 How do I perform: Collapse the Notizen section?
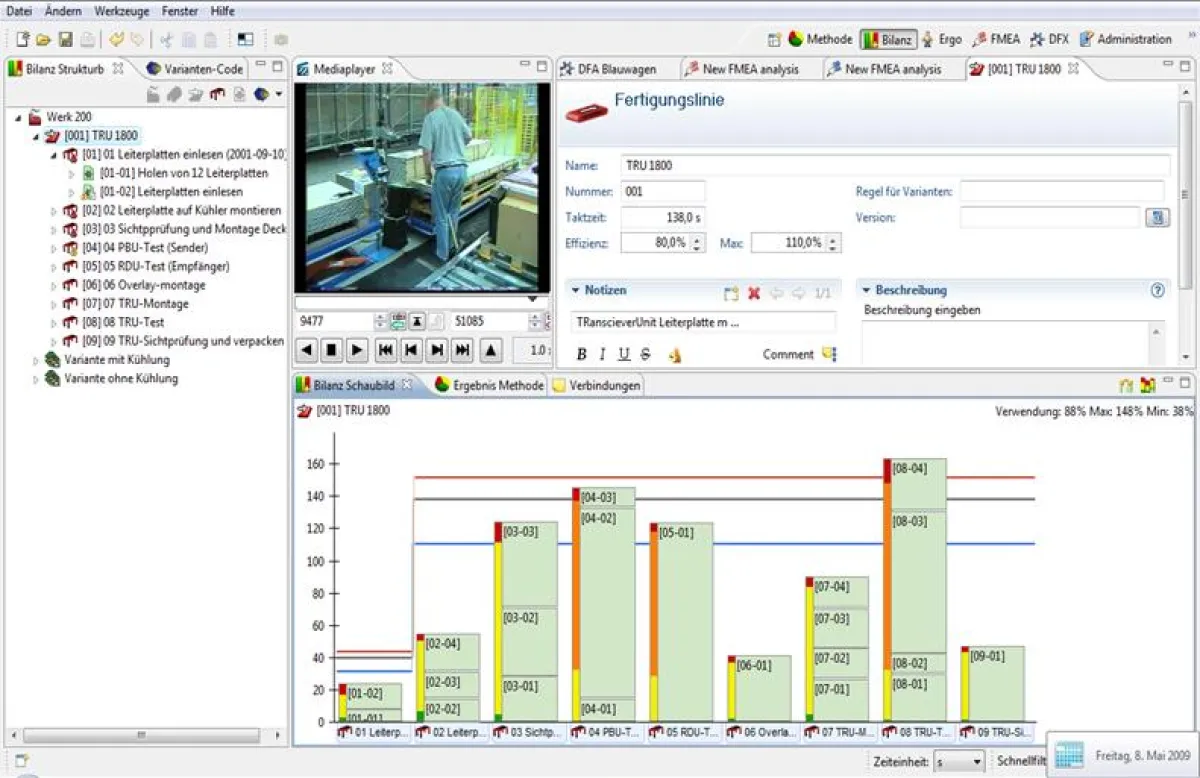point(576,290)
